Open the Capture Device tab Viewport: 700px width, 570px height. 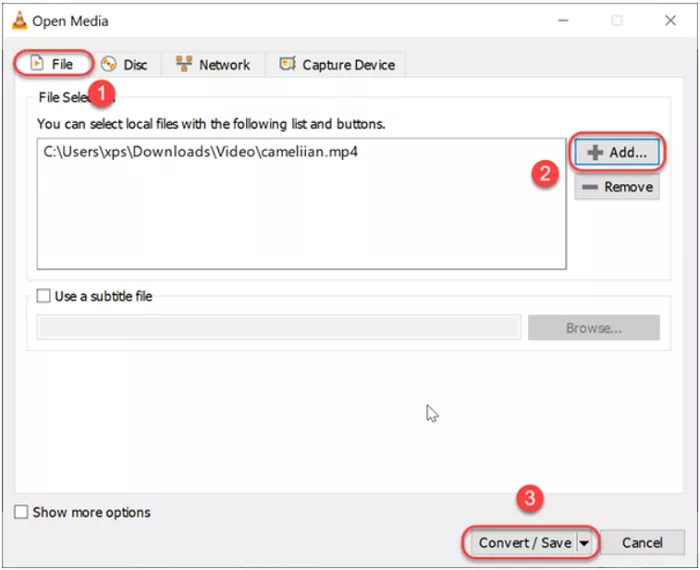click(337, 65)
